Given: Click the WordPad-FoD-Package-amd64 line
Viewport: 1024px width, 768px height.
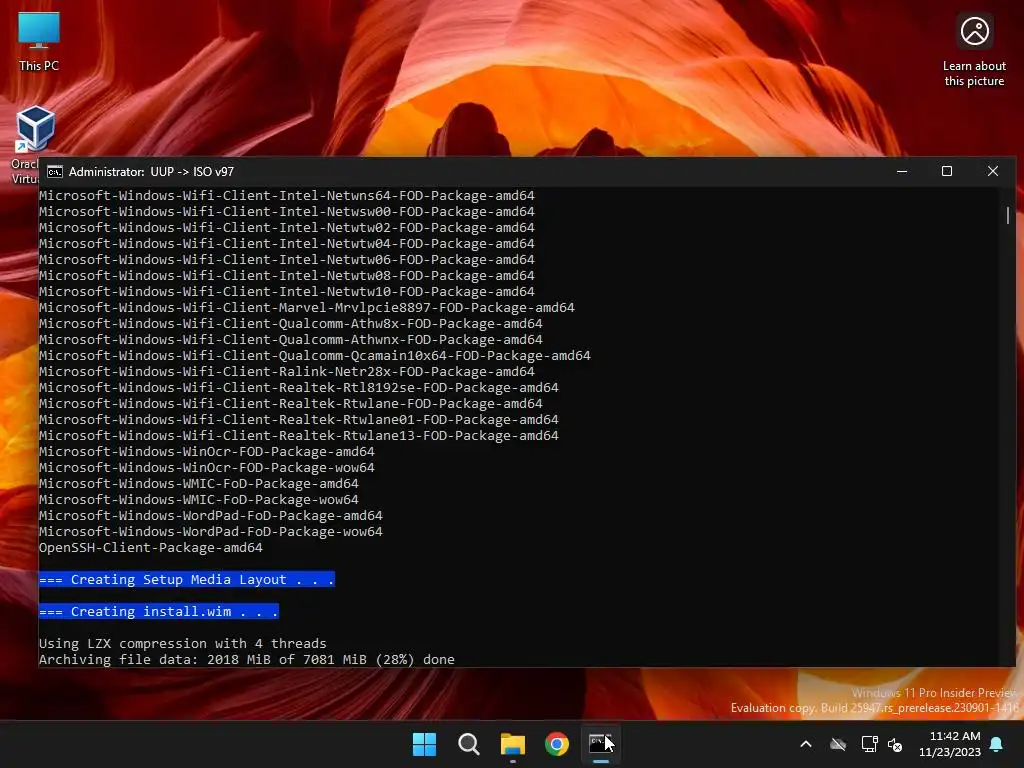Looking at the screenshot, I should pyautogui.click(x=210, y=515).
